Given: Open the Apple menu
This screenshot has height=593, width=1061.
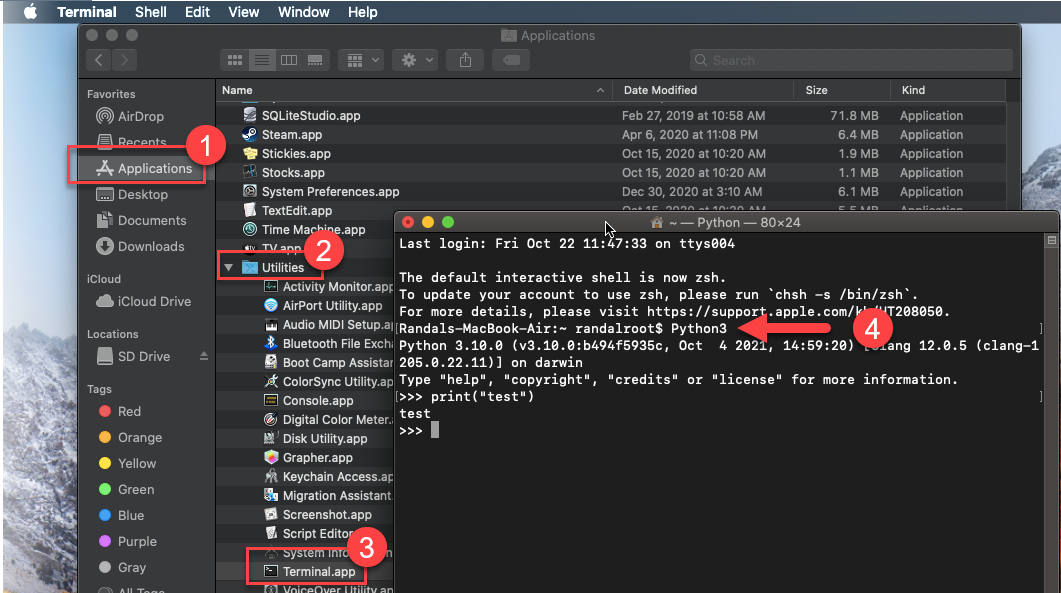Looking at the screenshot, I should (30, 12).
